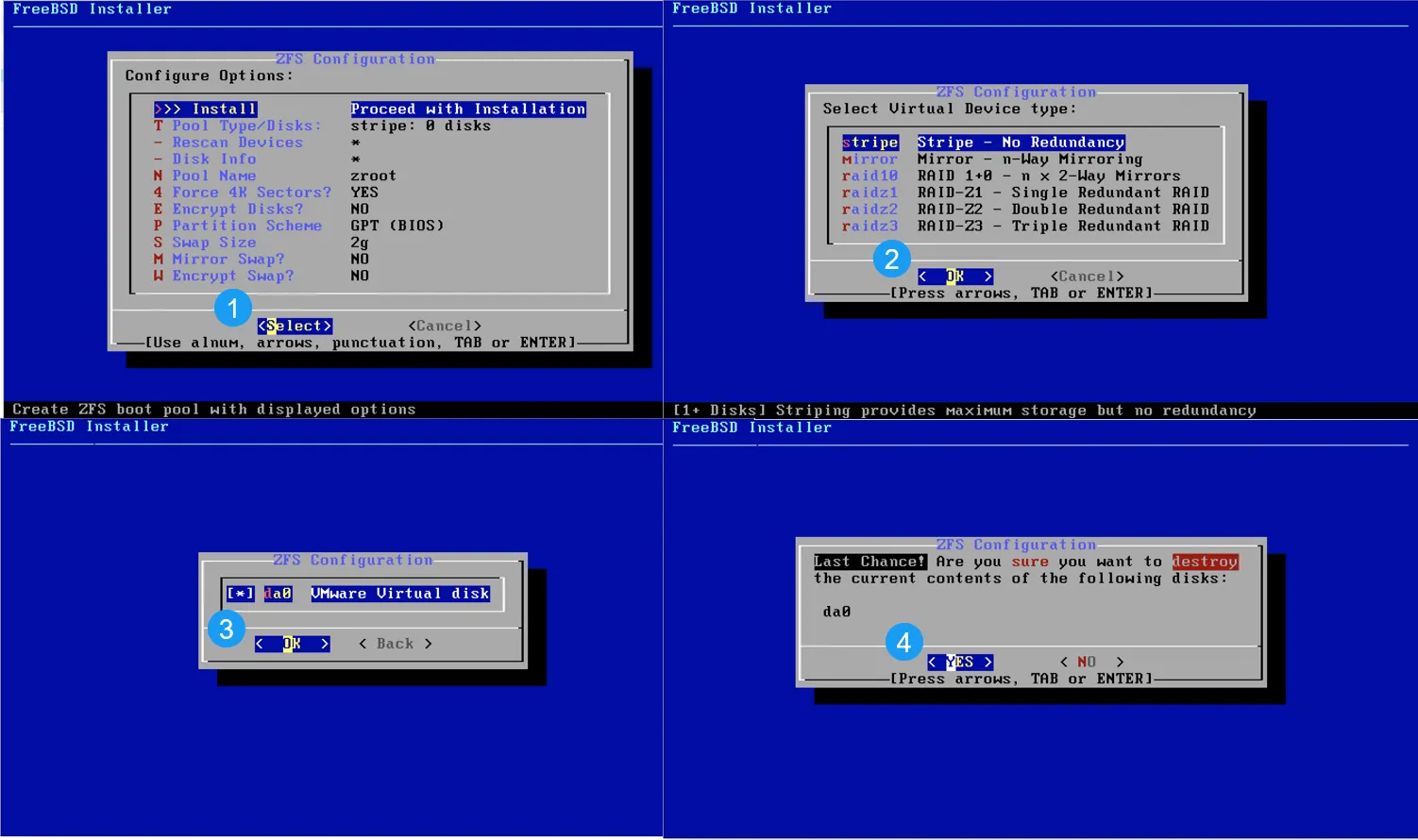Click 'Last Chance!' highlighted text

point(869,562)
